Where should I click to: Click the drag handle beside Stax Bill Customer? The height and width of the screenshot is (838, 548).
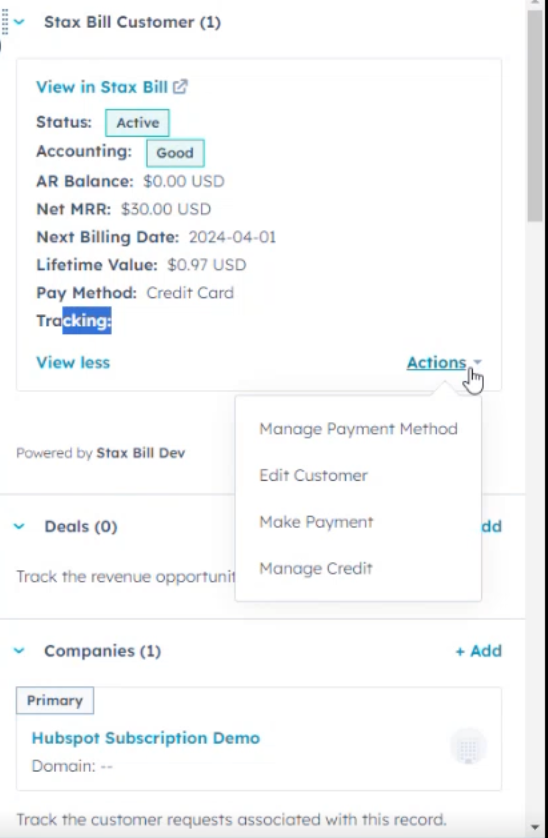tap(5, 22)
